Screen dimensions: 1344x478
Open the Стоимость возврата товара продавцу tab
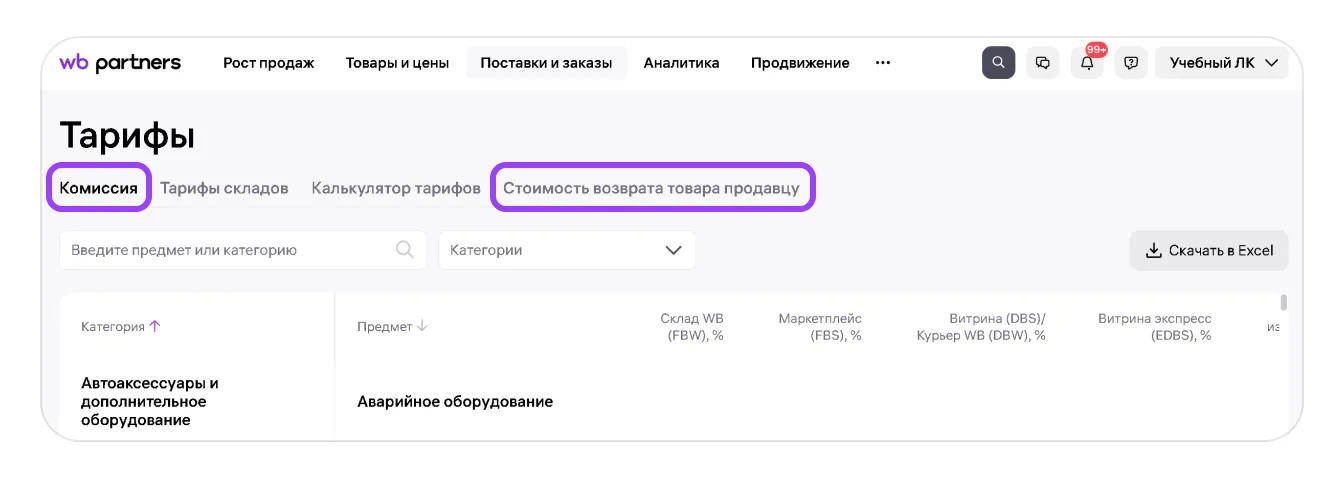point(651,188)
